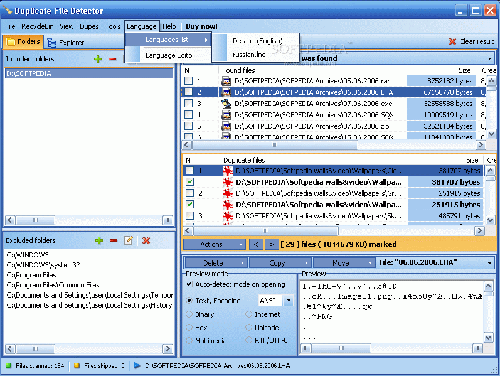The image size is (500, 376).
Task: Click the blue arrow icon in status bar
Action: point(137,365)
